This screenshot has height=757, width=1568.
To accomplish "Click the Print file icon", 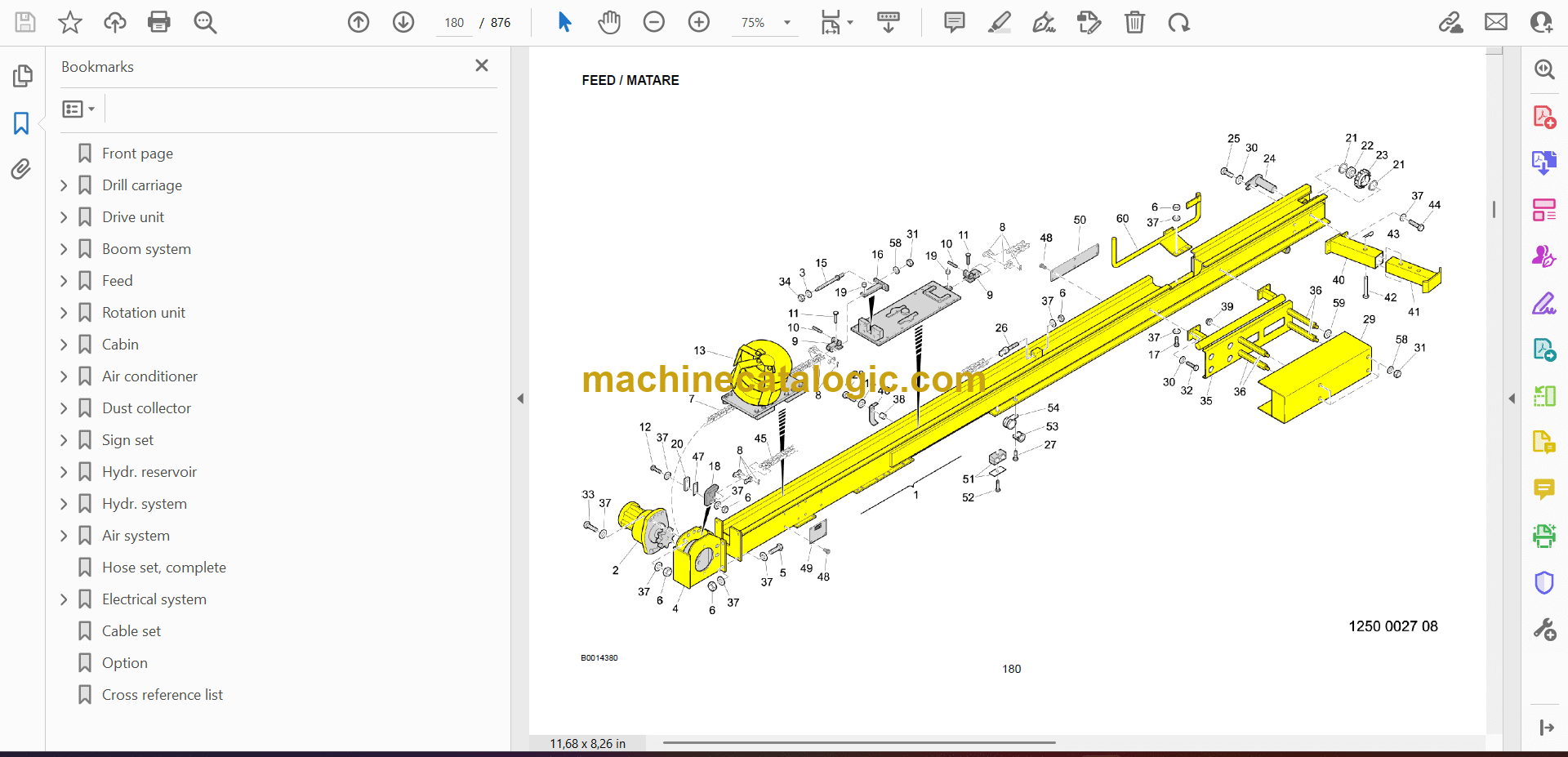I will [x=159, y=22].
